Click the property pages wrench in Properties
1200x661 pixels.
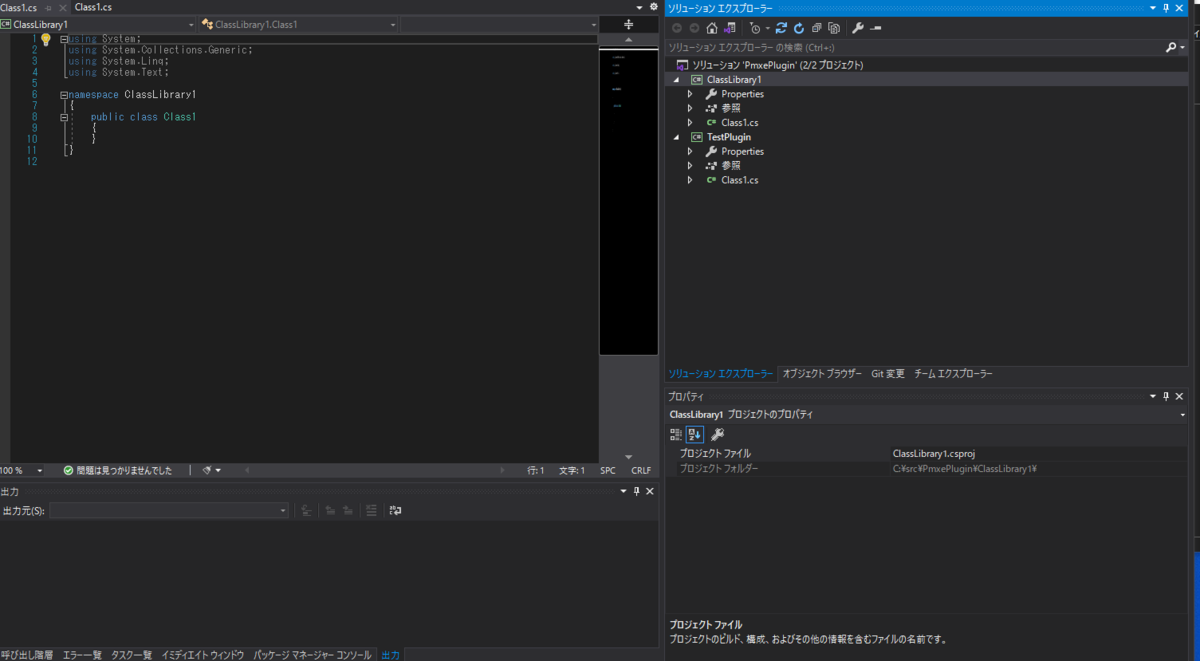click(x=717, y=434)
